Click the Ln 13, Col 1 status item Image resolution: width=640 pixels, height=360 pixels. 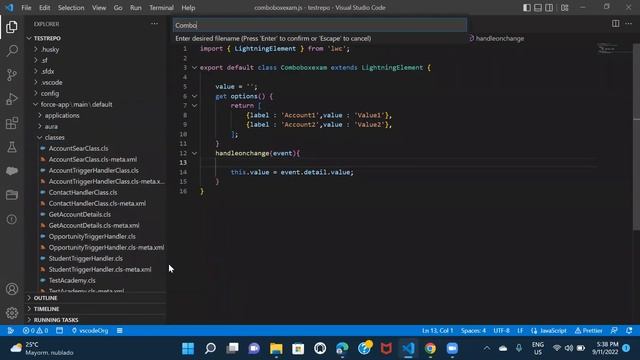coord(438,331)
